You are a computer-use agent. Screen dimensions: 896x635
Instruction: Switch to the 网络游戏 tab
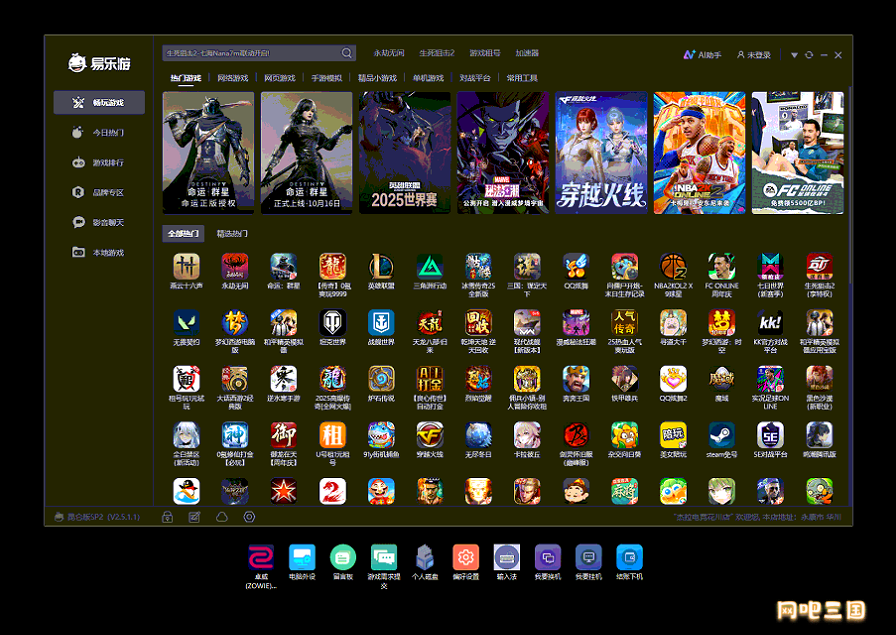click(x=232, y=78)
